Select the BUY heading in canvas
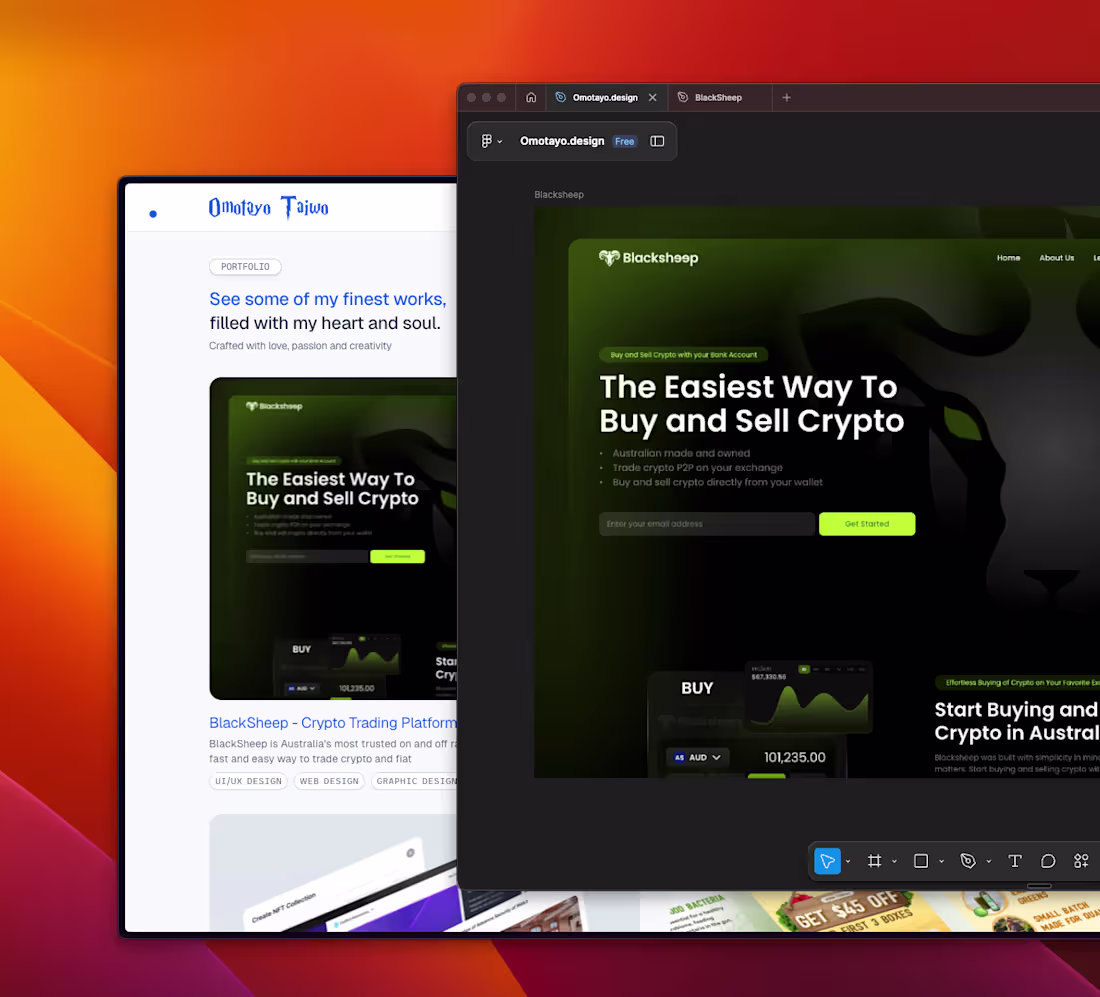This screenshot has height=997, width=1100. [x=697, y=688]
